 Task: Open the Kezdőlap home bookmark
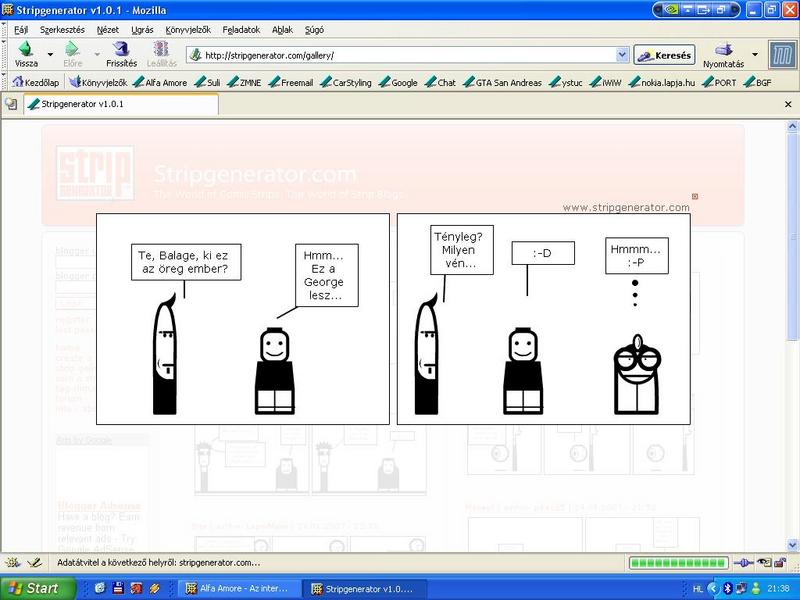click(x=36, y=82)
